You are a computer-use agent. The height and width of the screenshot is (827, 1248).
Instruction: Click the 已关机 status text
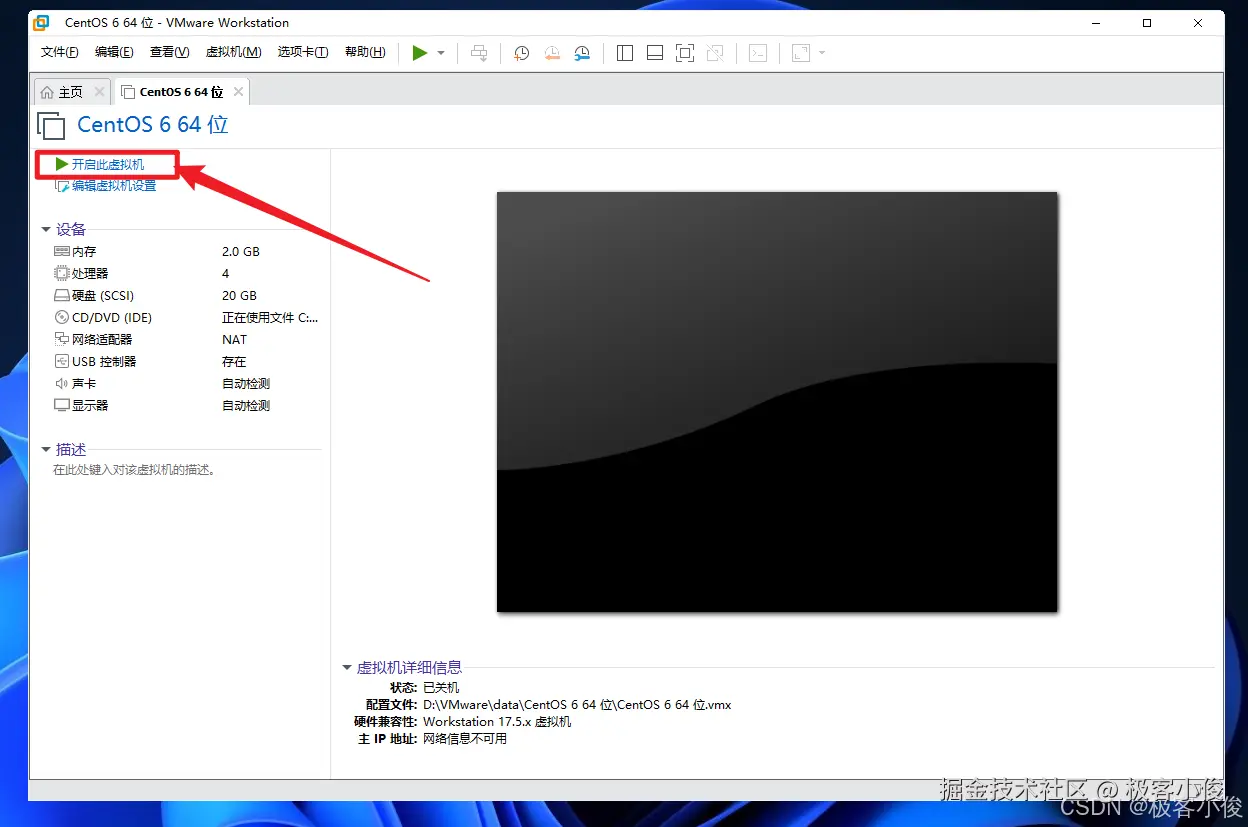point(441,688)
